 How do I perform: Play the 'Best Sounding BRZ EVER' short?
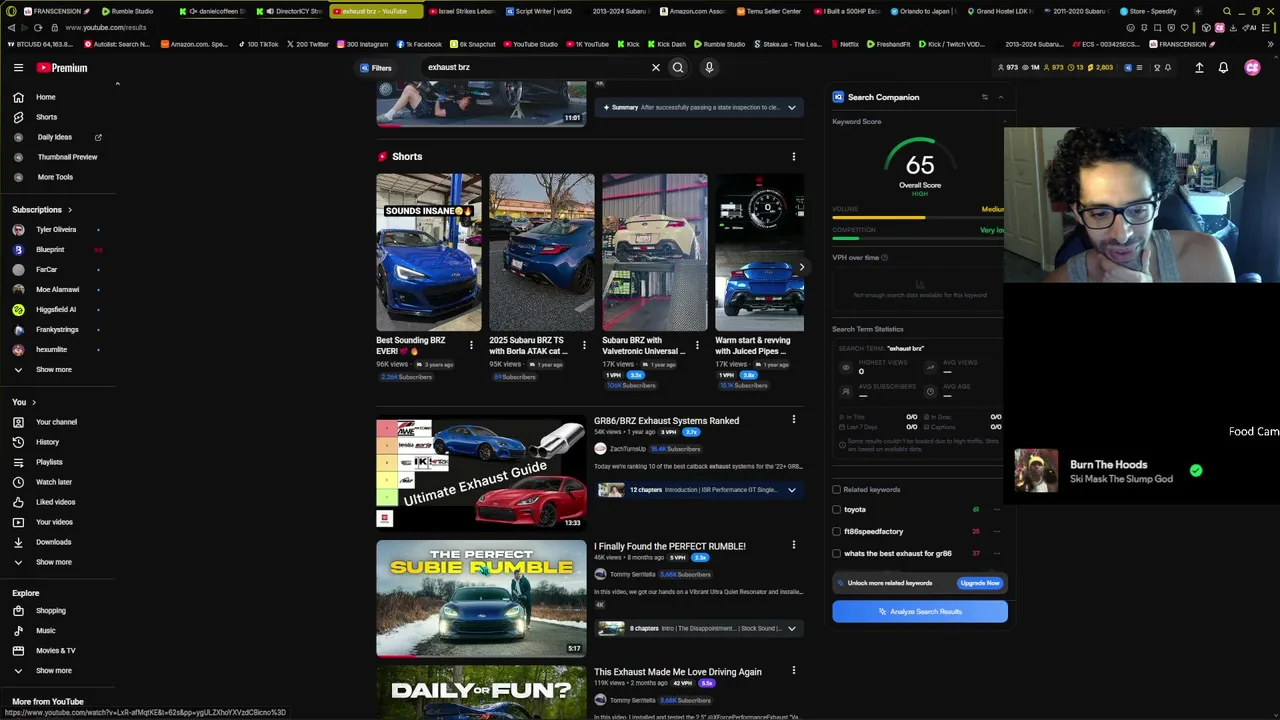(429, 252)
